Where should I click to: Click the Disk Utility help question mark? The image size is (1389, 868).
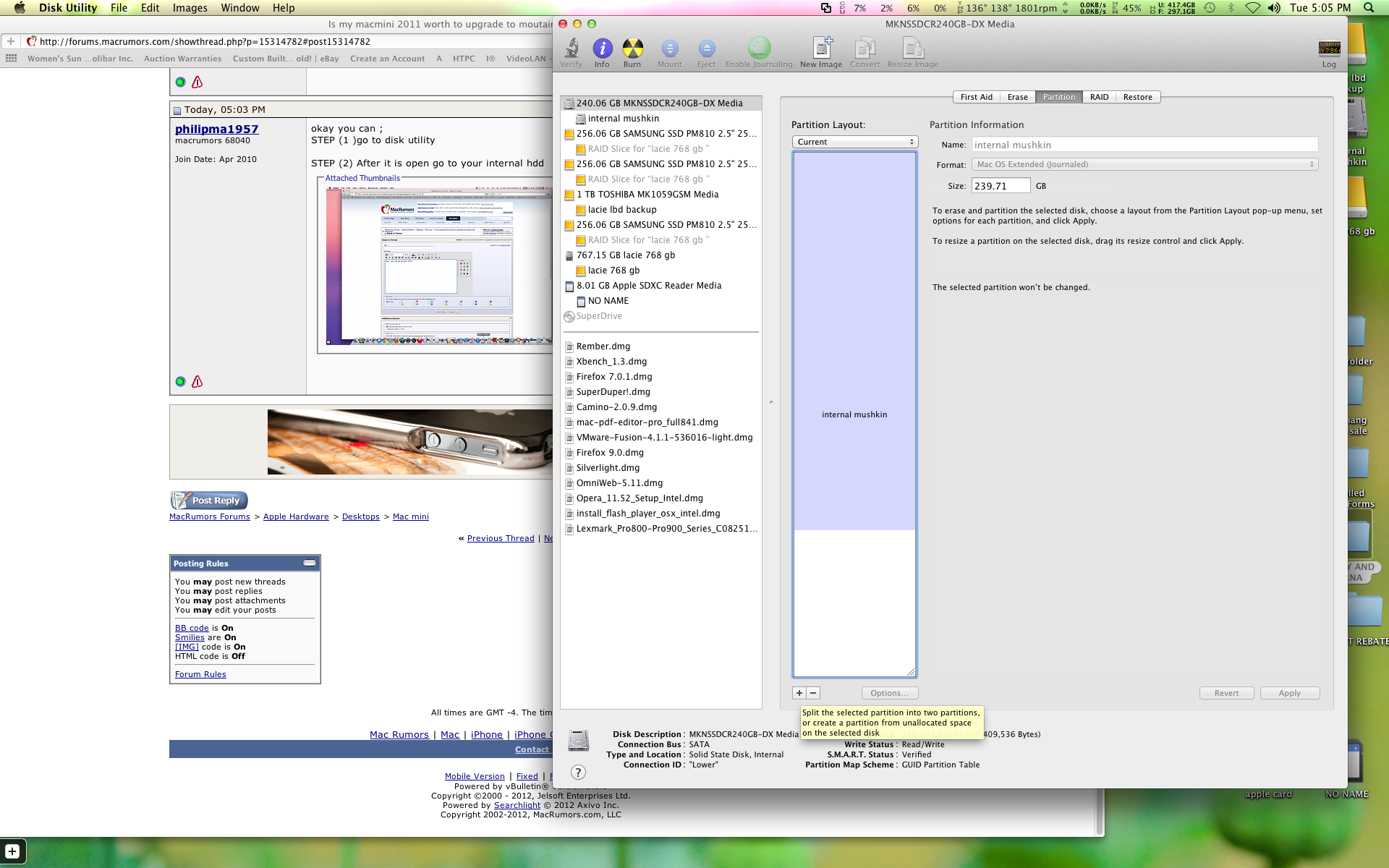click(578, 772)
